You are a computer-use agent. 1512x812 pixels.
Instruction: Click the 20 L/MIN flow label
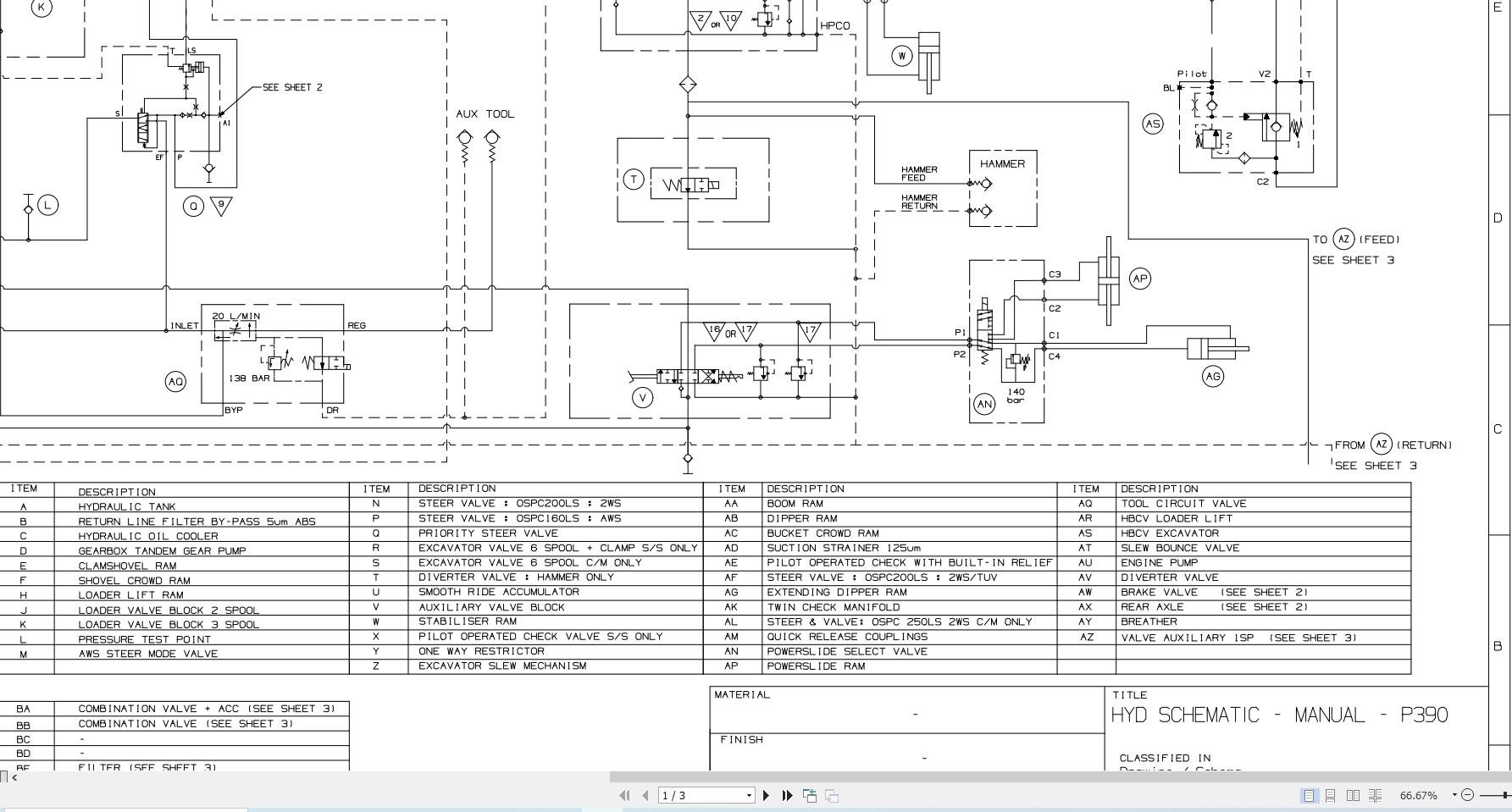point(235,316)
